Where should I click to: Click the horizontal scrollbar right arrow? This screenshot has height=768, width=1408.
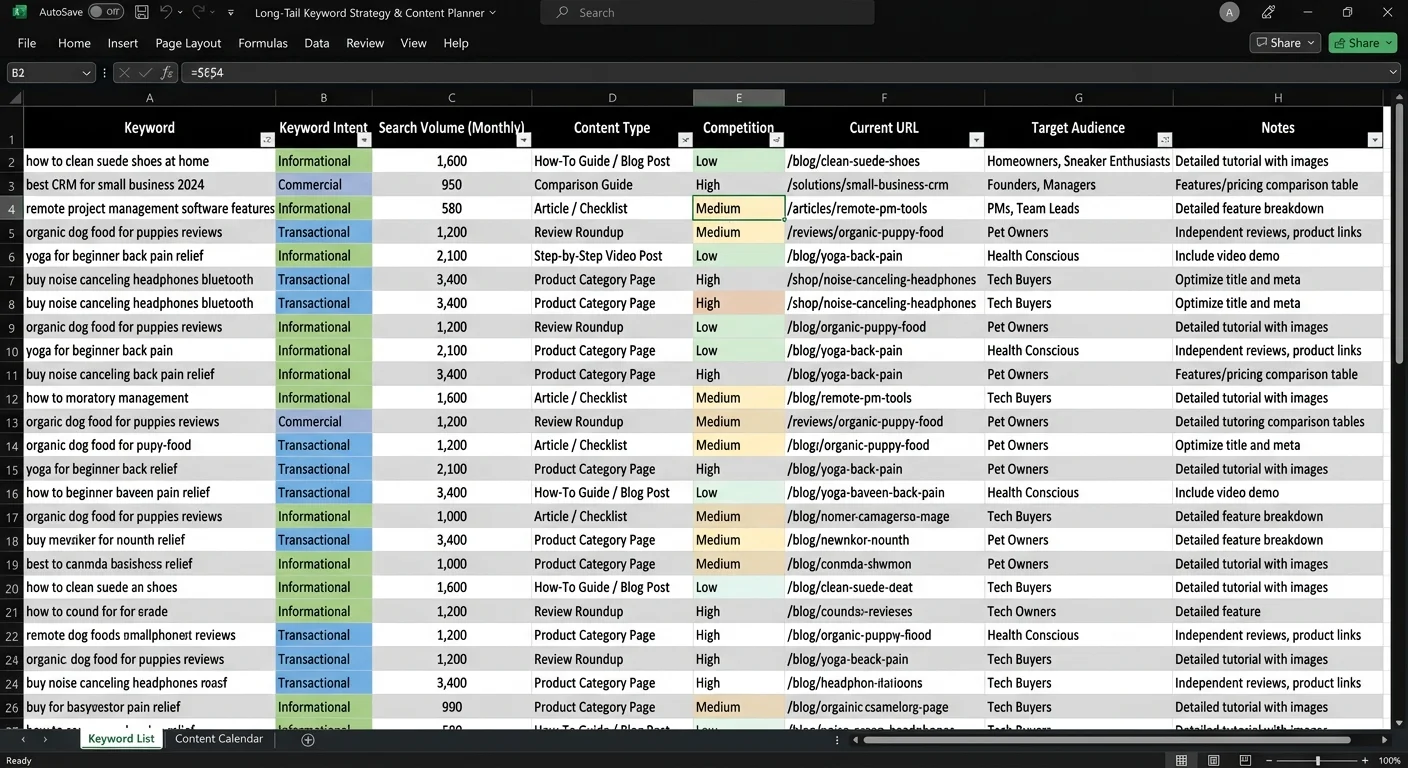1385,740
